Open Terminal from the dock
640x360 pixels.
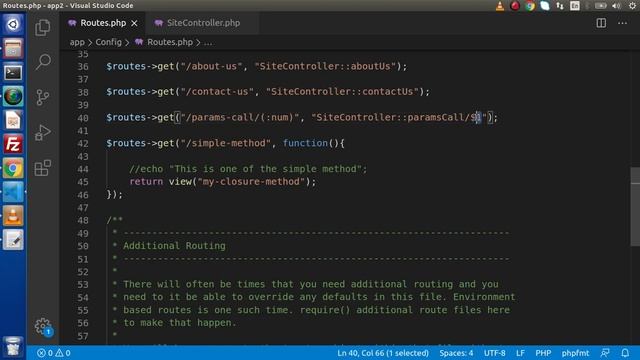13,72
